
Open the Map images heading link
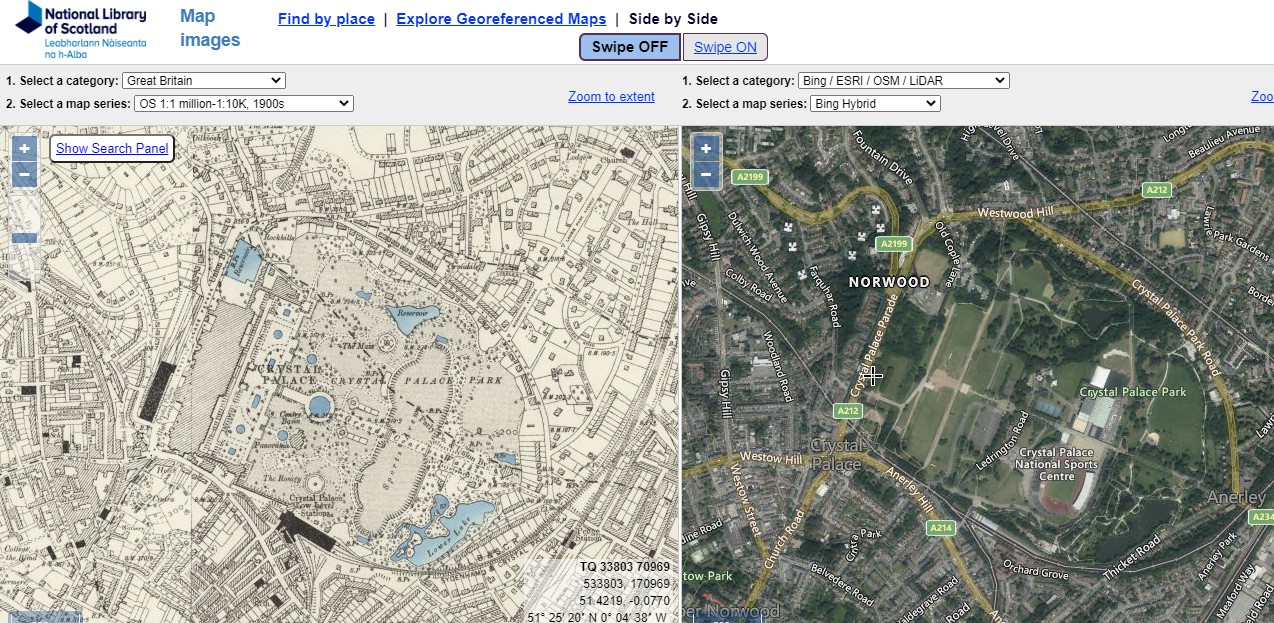click(210, 28)
